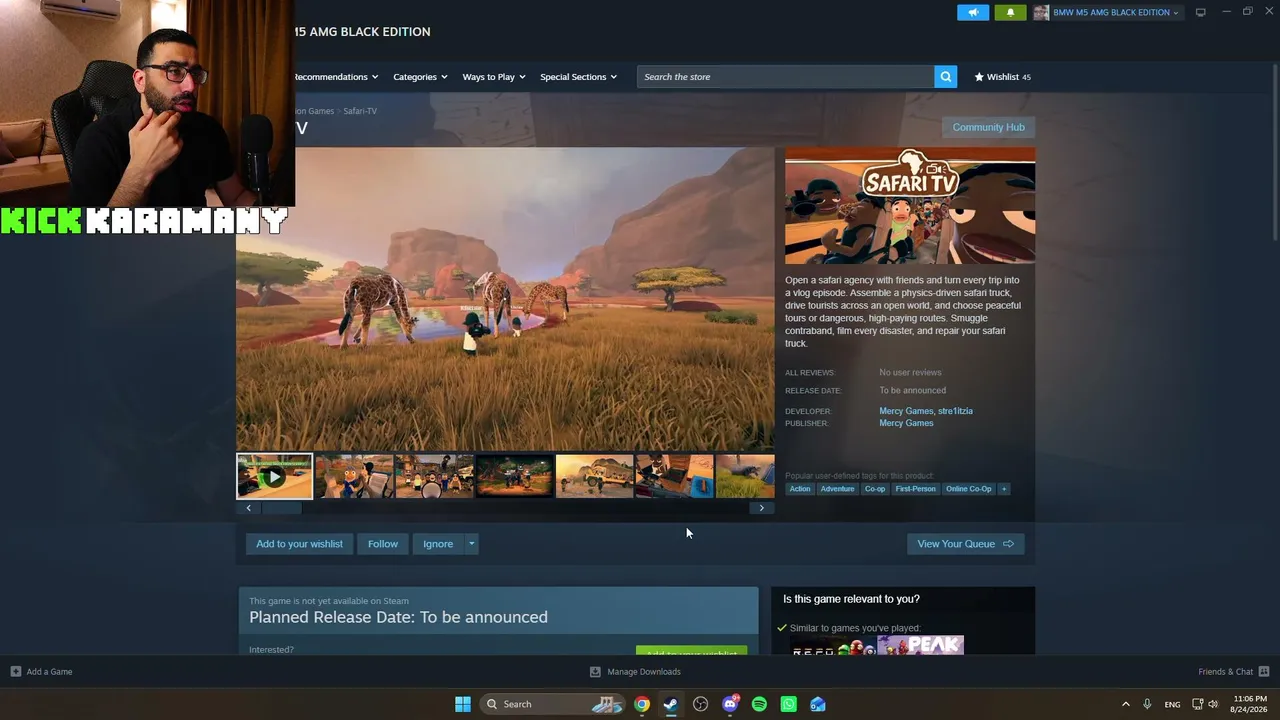Viewport: 1280px width, 720px height.
Task: Select the Action tag
Action: click(800, 489)
